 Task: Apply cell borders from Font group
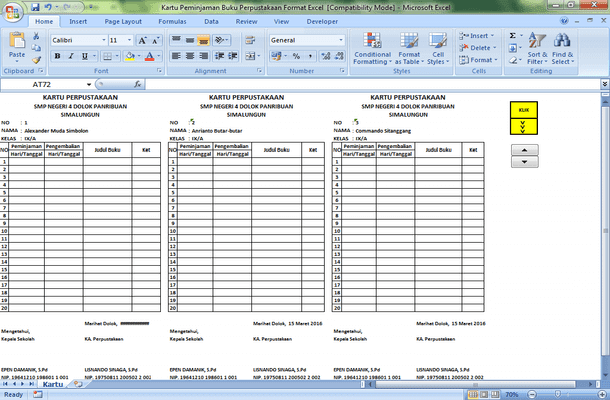click(107, 56)
